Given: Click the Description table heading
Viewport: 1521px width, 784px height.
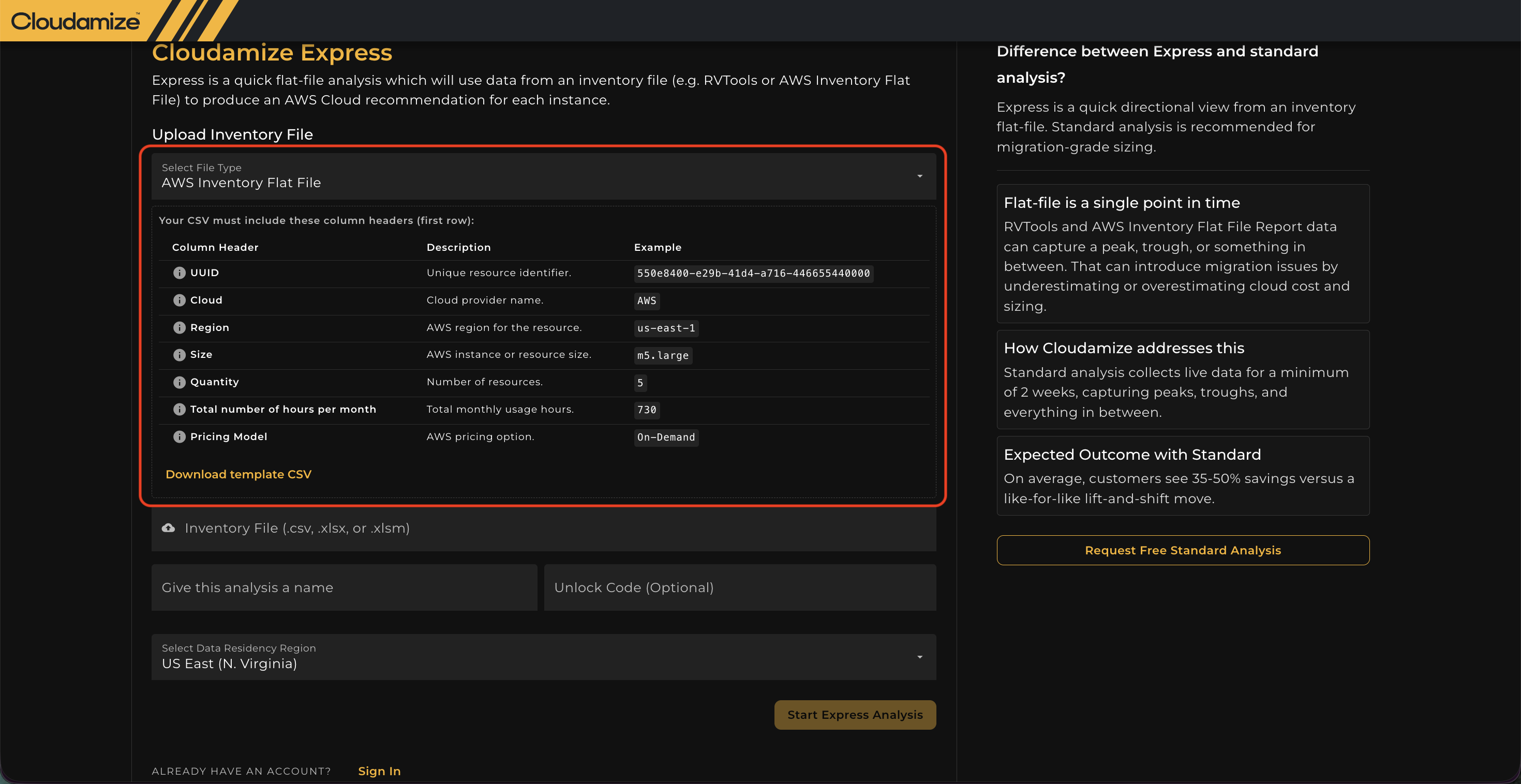Looking at the screenshot, I should point(459,247).
